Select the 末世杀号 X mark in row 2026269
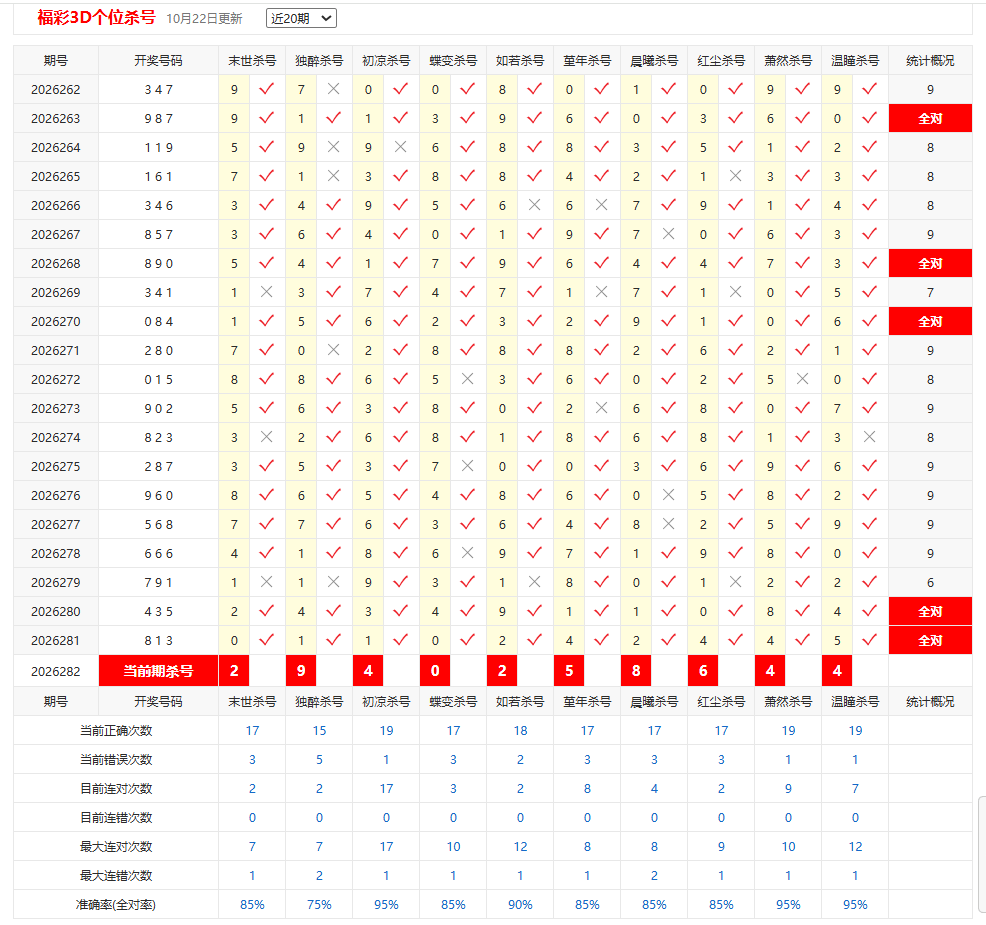 point(267,292)
